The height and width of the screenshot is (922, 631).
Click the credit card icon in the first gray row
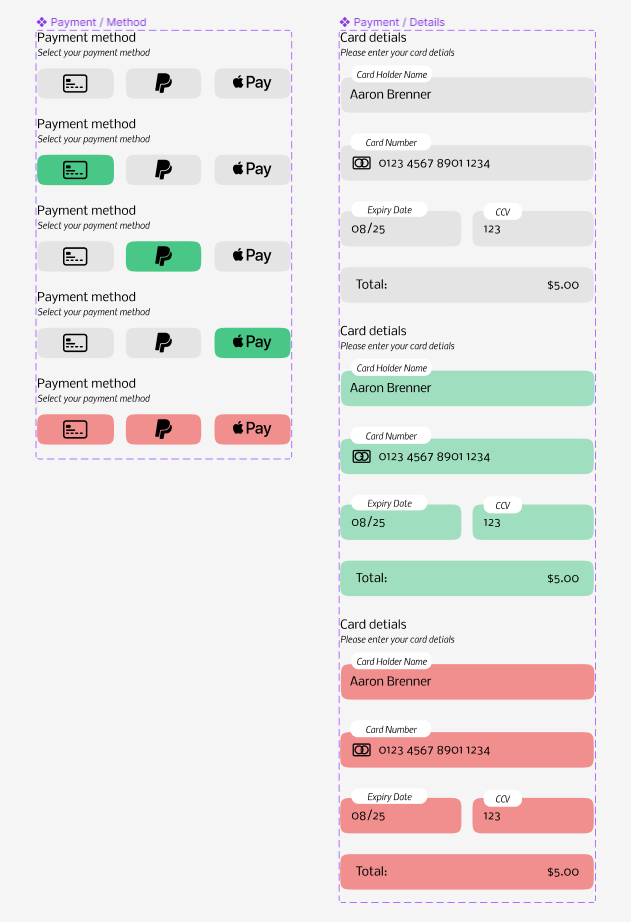pyautogui.click(x=75, y=83)
